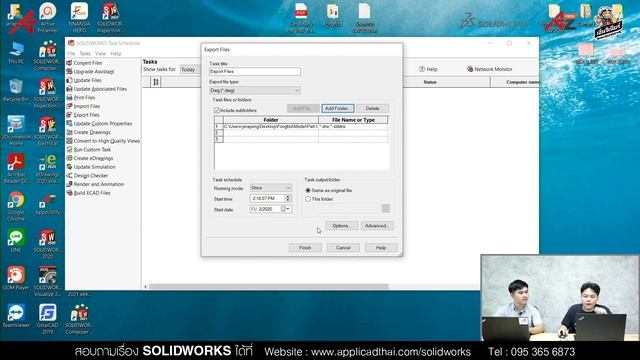Cancel the Export Files dialog
640x360 pixels.
pyautogui.click(x=343, y=248)
